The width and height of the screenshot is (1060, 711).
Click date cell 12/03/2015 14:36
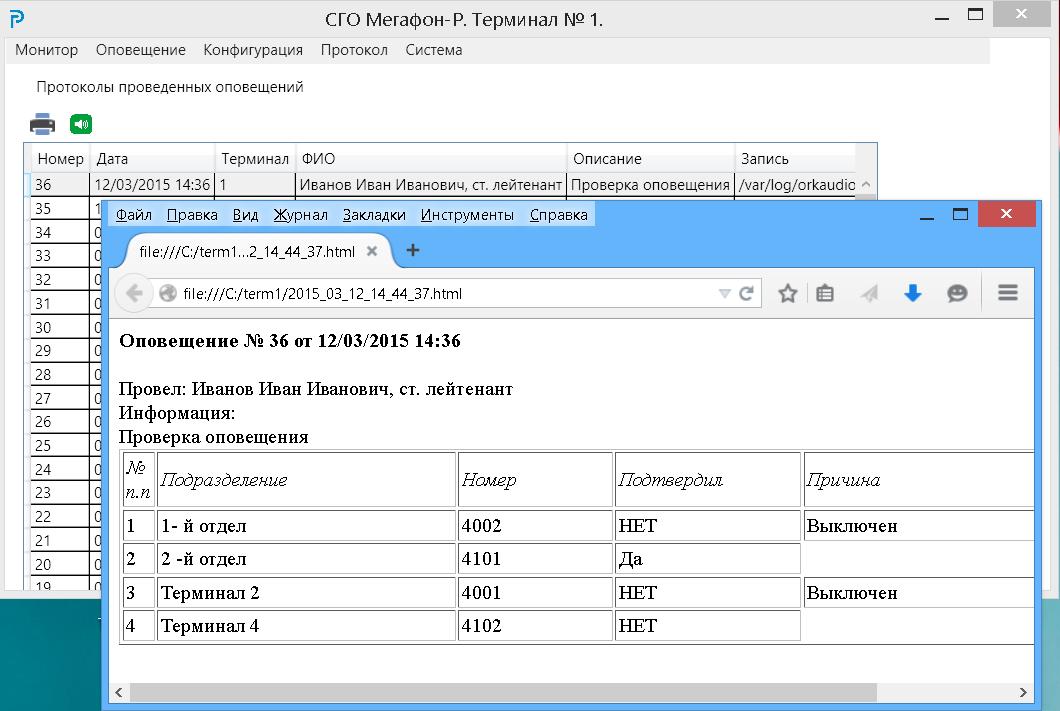[x=152, y=185]
